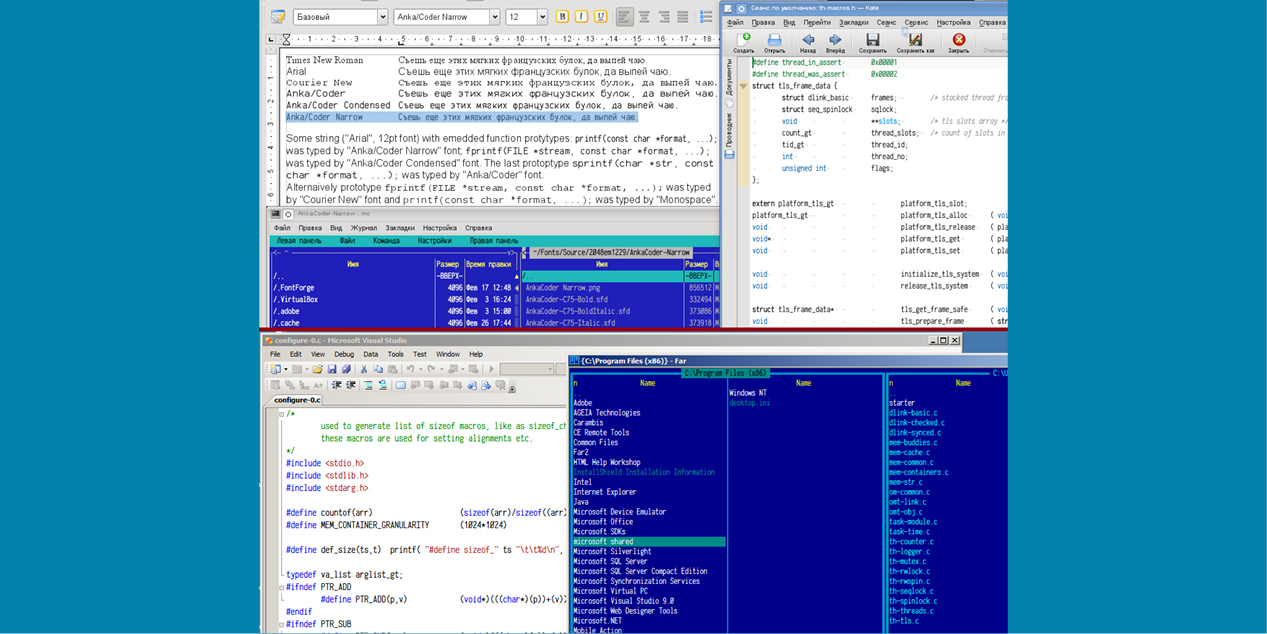Open Kate's Файл menu
Viewport: 1267px width, 634px height.
point(735,22)
